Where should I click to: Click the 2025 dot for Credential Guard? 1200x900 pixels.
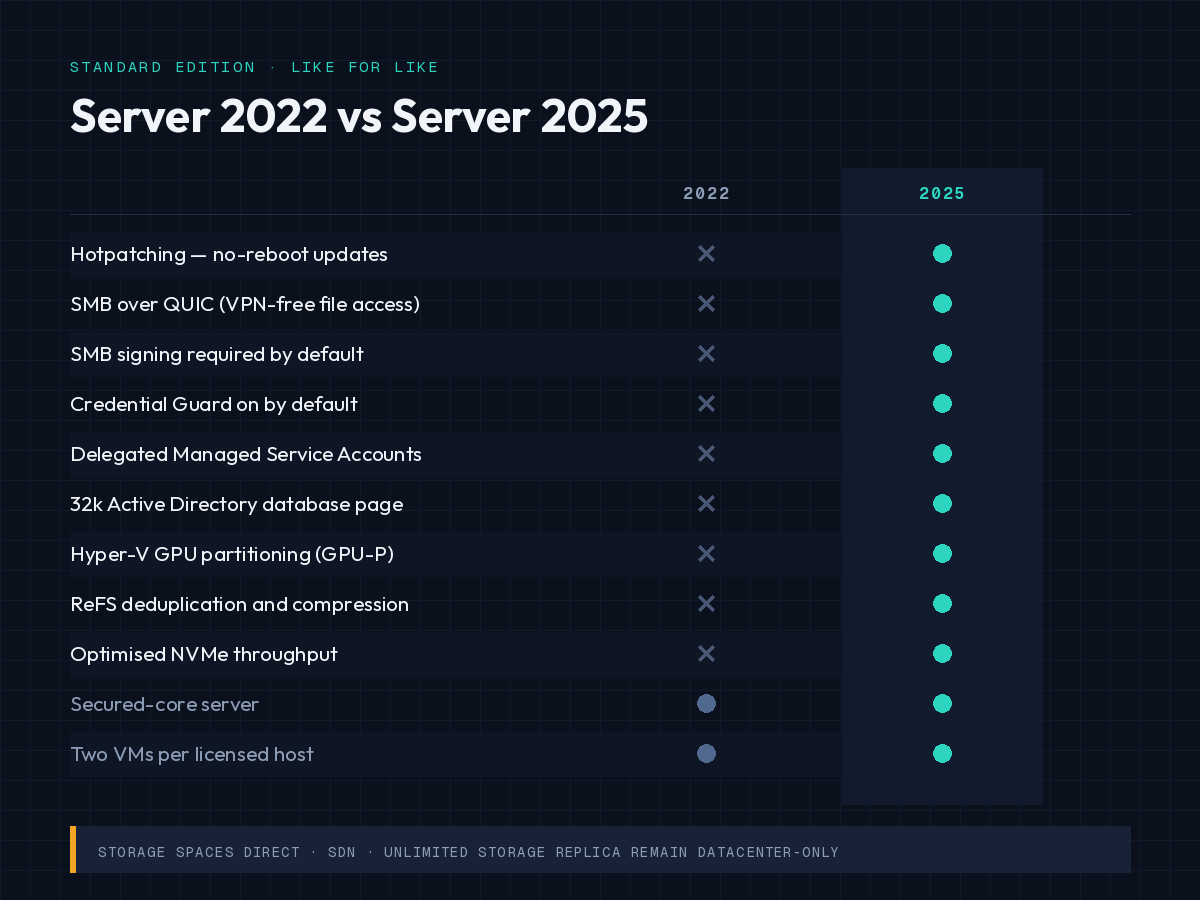[942, 404]
